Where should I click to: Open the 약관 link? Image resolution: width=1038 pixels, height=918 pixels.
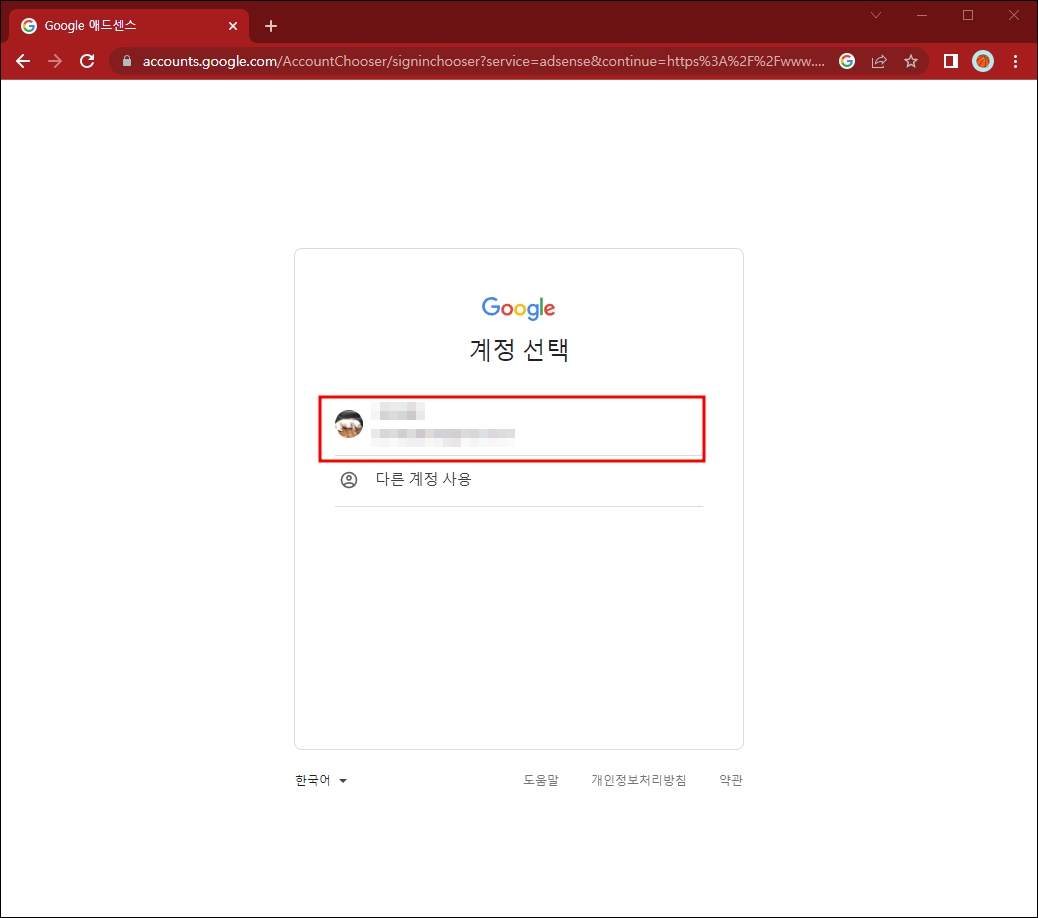[x=730, y=780]
